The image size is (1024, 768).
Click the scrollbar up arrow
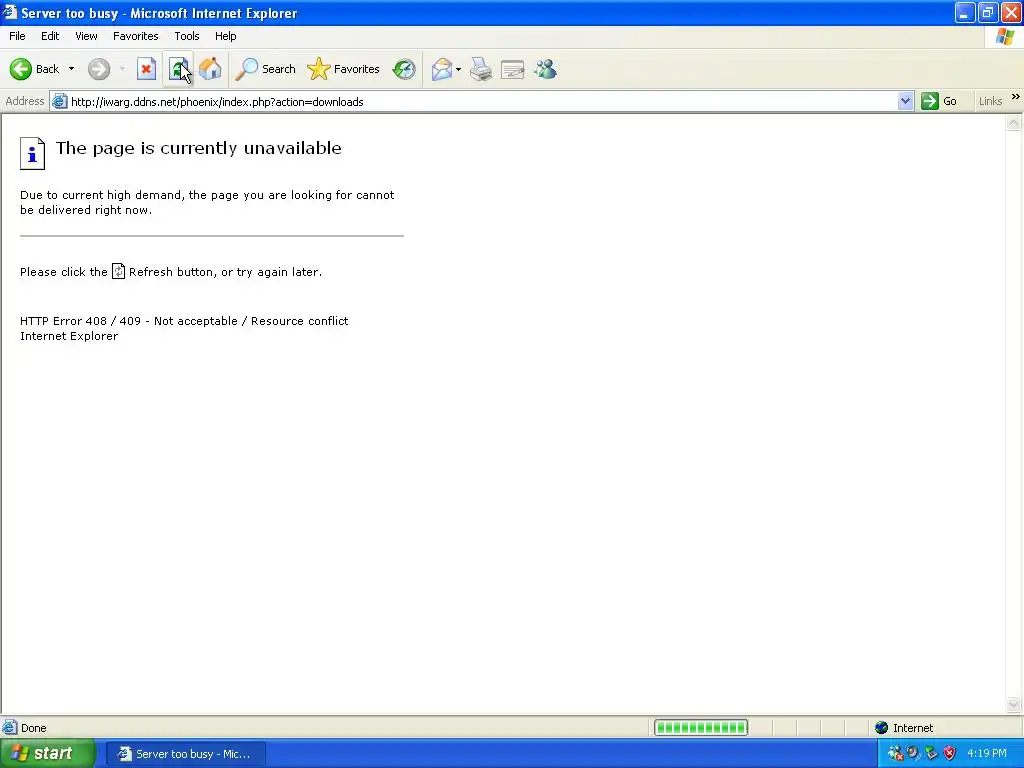(x=1014, y=122)
